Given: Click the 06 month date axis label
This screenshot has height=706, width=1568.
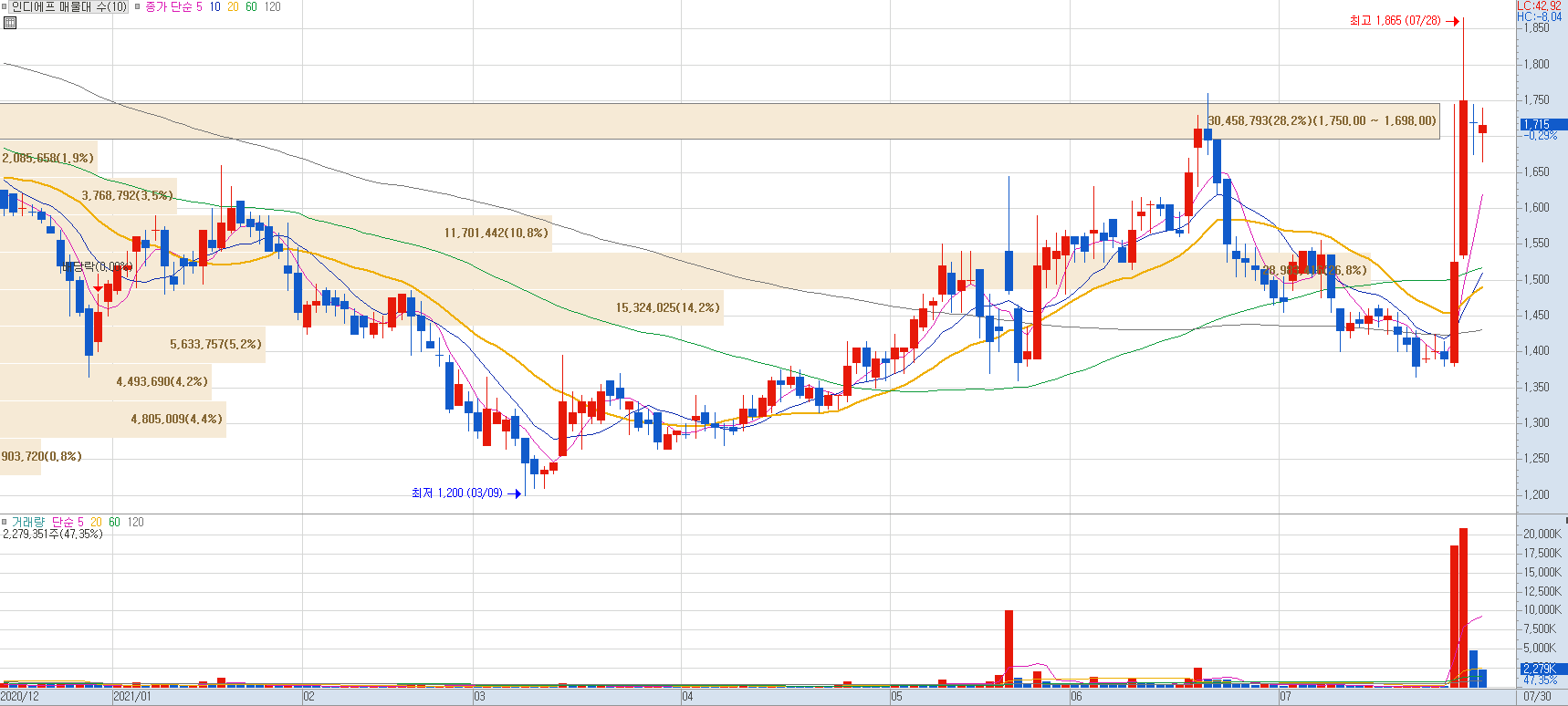Looking at the screenshot, I should click(x=1077, y=696).
